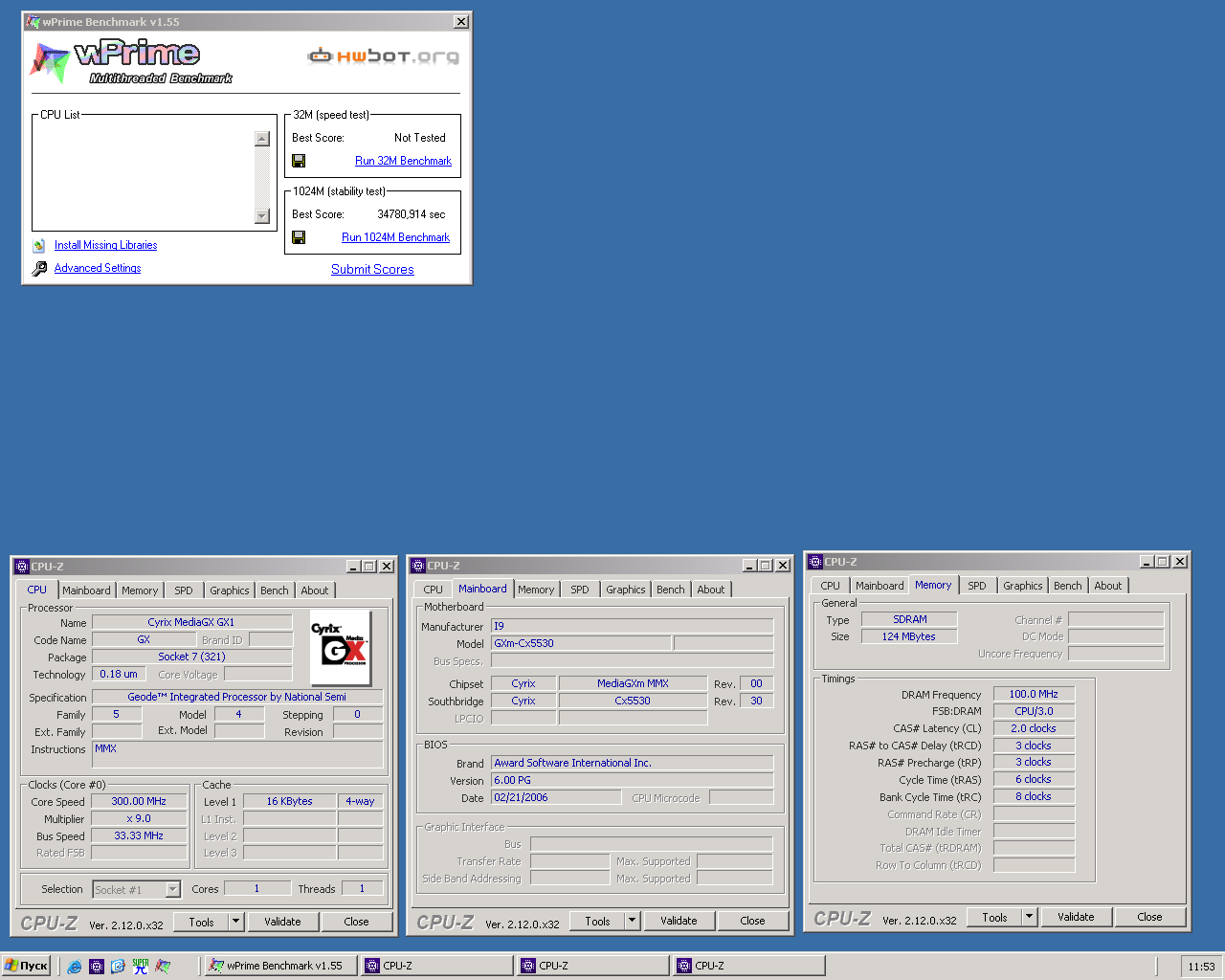
Task: Click the CPU-Z title icon in Memory window
Action: click(x=815, y=562)
